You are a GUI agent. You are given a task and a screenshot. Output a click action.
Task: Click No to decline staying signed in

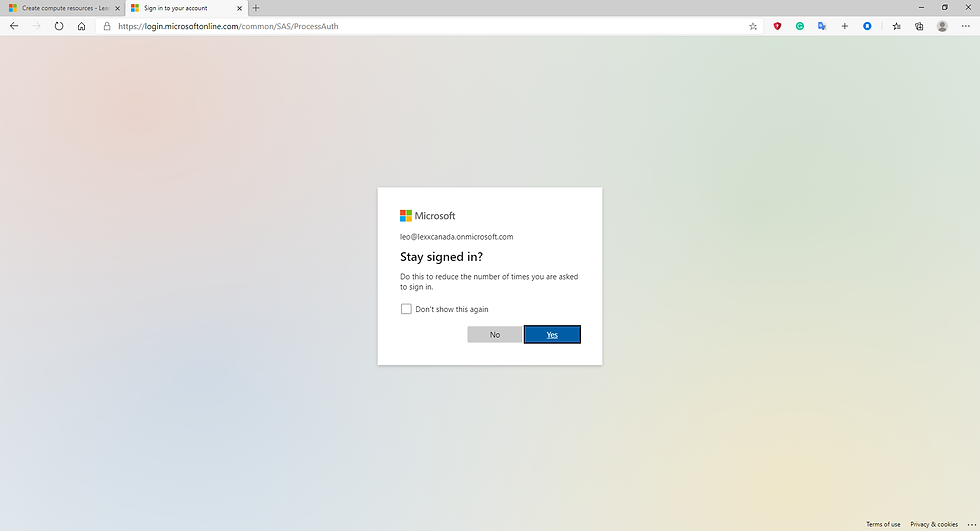(x=494, y=335)
